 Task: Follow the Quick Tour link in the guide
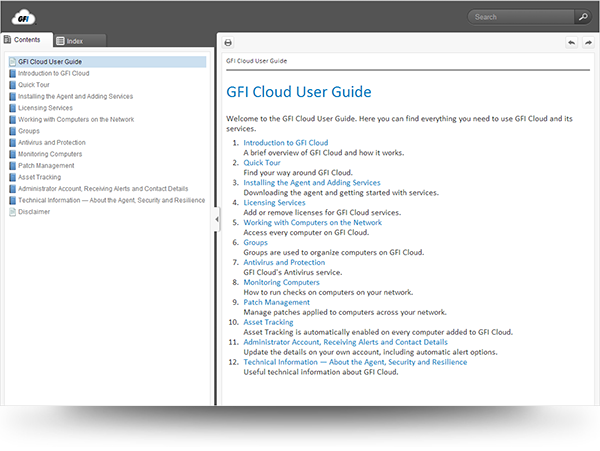[x=262, y=163]
